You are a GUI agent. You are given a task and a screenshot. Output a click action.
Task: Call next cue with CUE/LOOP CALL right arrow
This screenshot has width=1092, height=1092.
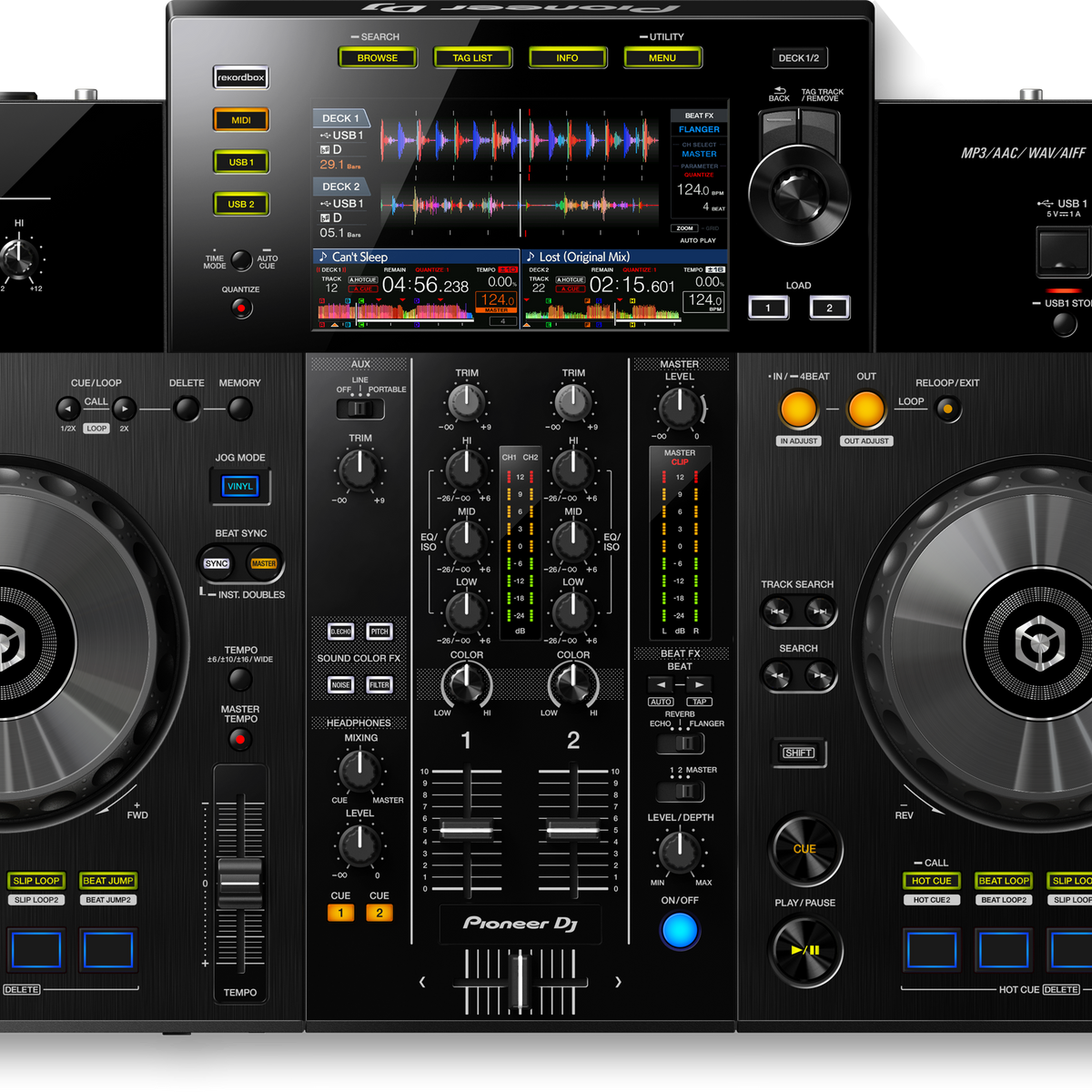(124, 409)
